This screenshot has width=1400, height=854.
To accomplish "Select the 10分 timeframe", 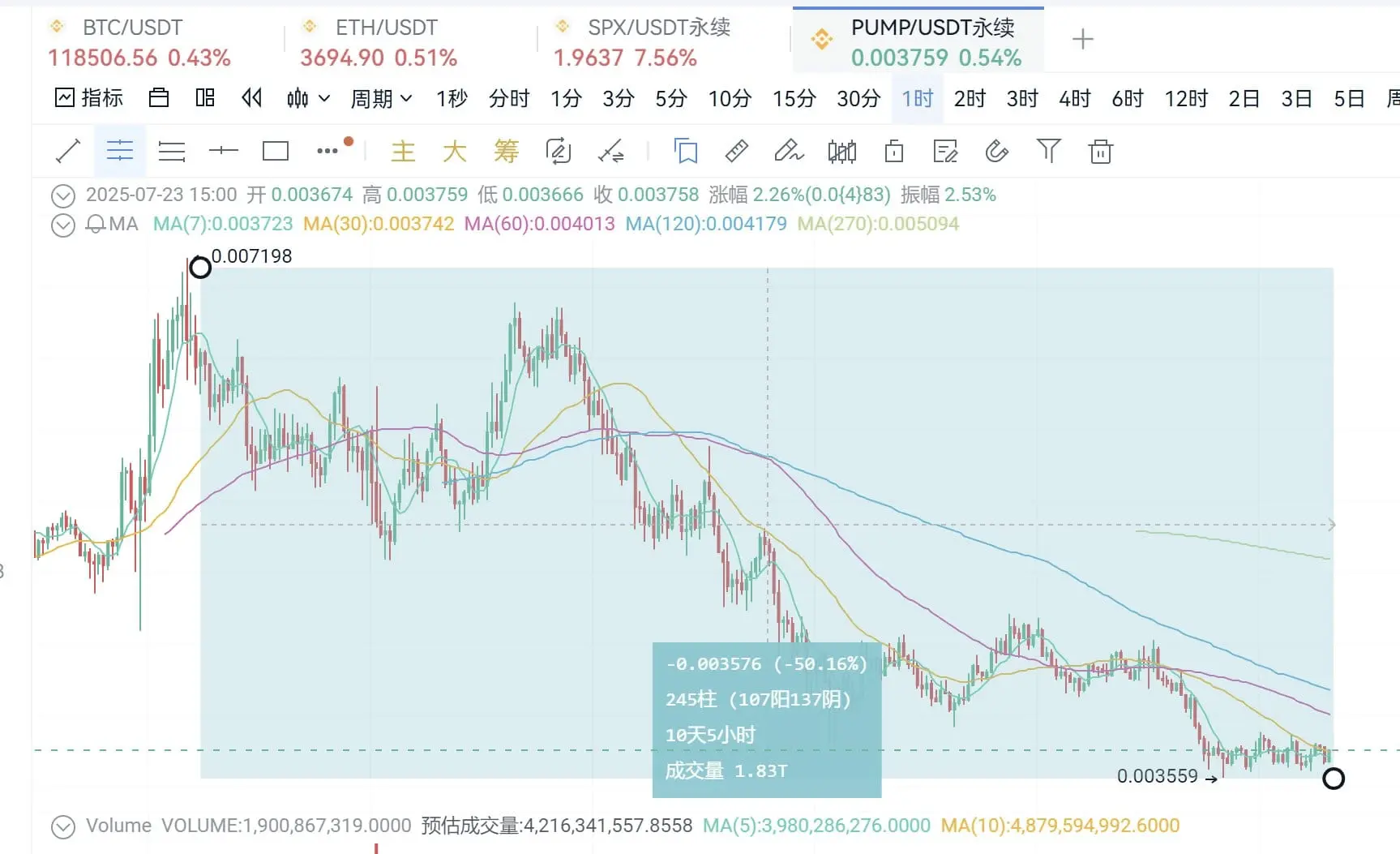I will point(730,99).
